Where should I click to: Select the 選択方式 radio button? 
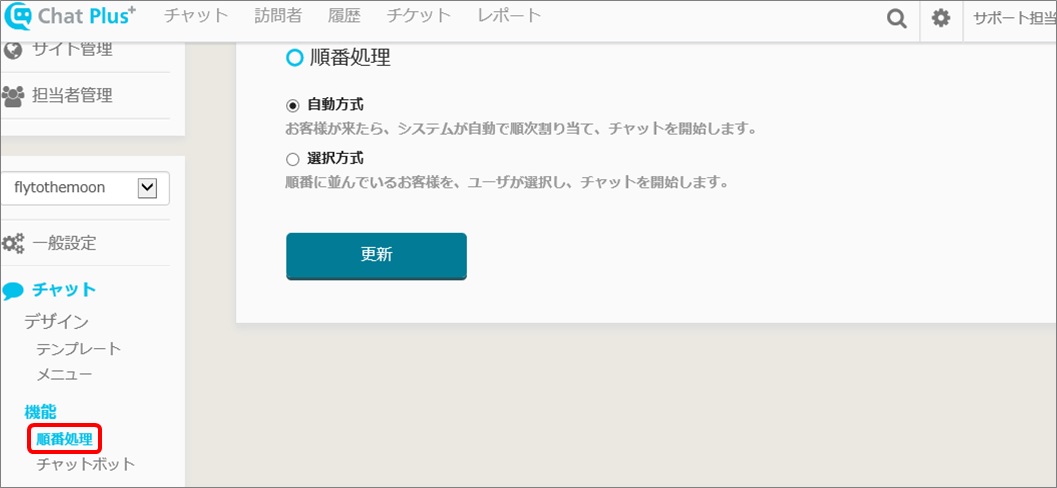tap(293, 160)
